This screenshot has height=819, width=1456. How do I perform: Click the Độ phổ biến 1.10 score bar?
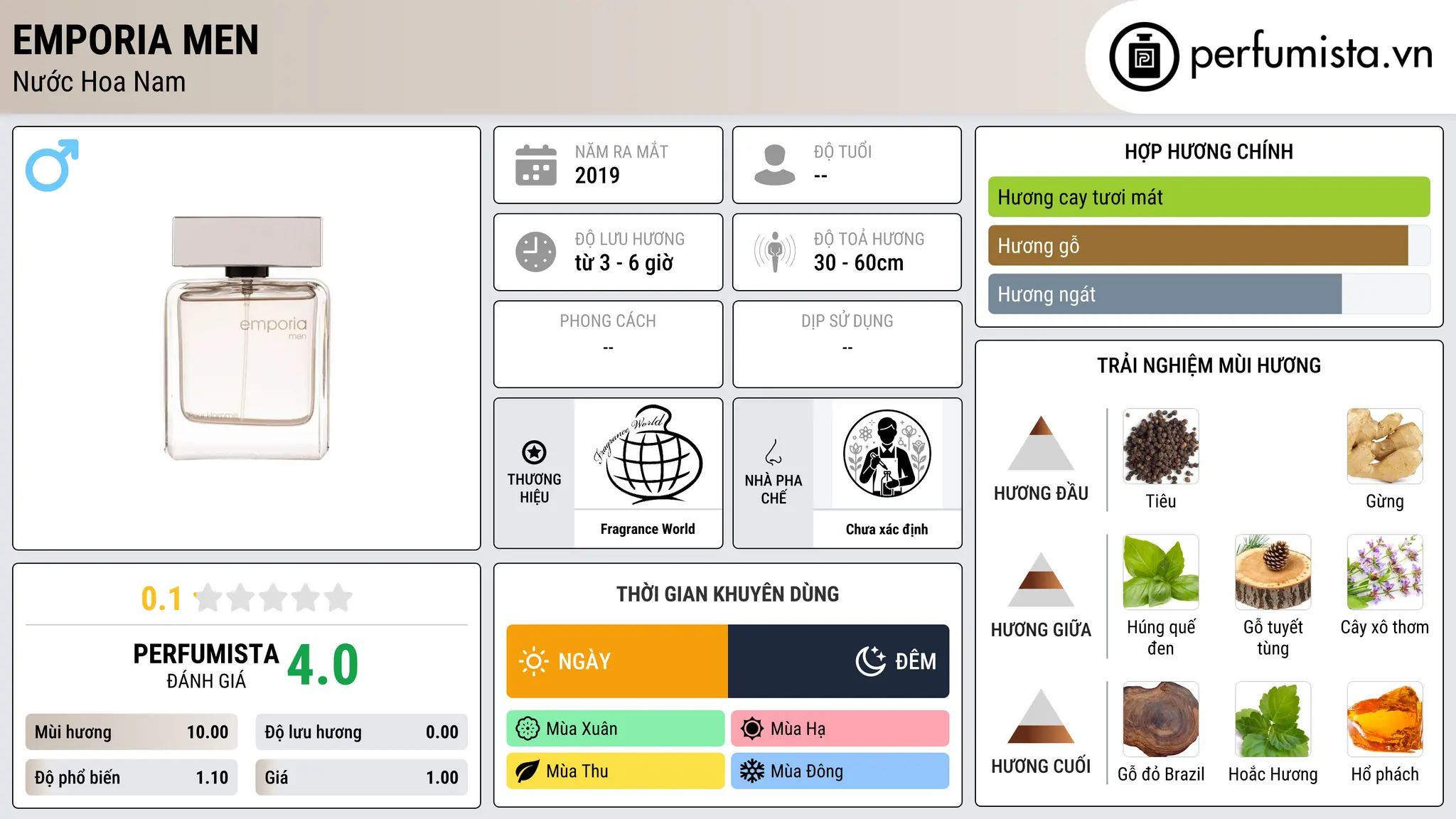pos(132,777)
